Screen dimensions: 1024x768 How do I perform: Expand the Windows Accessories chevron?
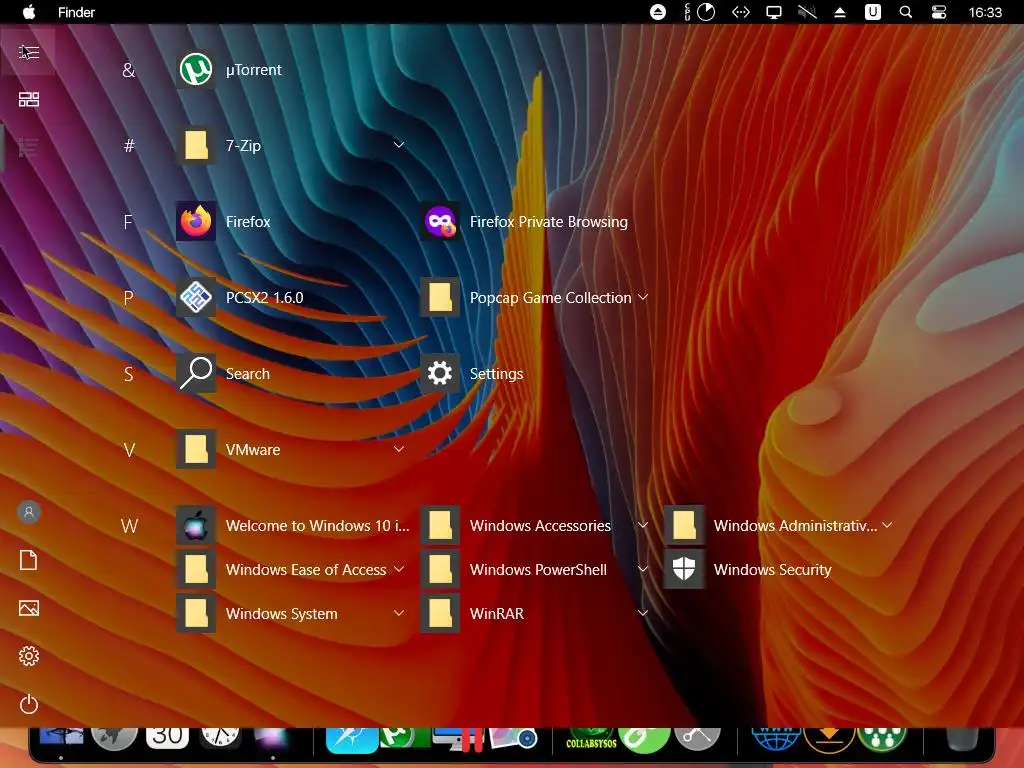click(643, 524)
